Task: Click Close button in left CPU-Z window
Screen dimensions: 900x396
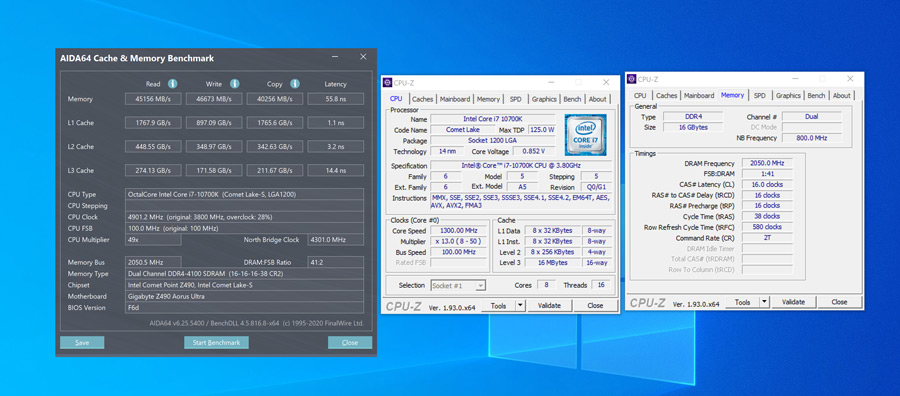Action: [x=595, y=306]
